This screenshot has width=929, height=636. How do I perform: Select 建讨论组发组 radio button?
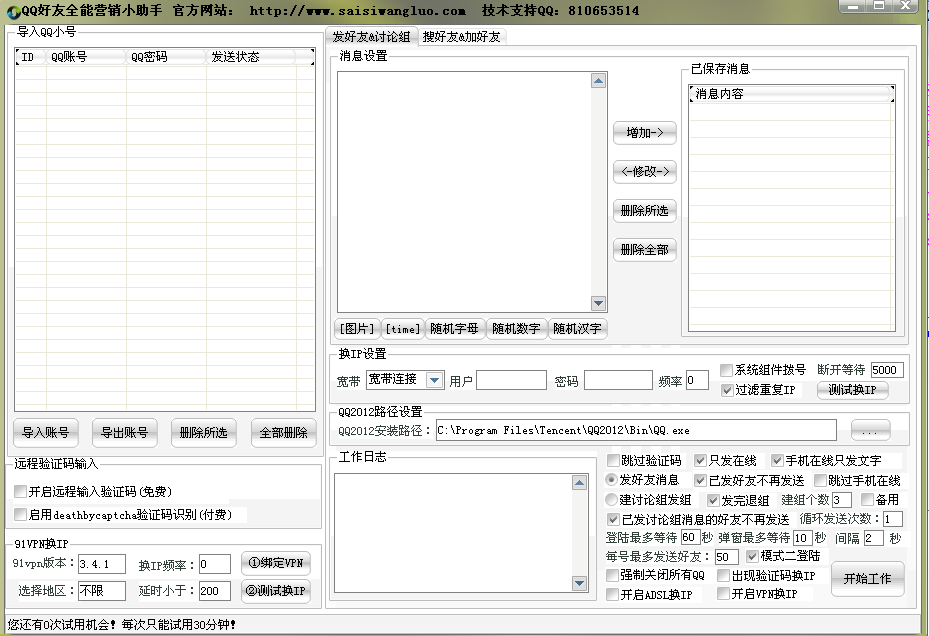click(612, 499)
